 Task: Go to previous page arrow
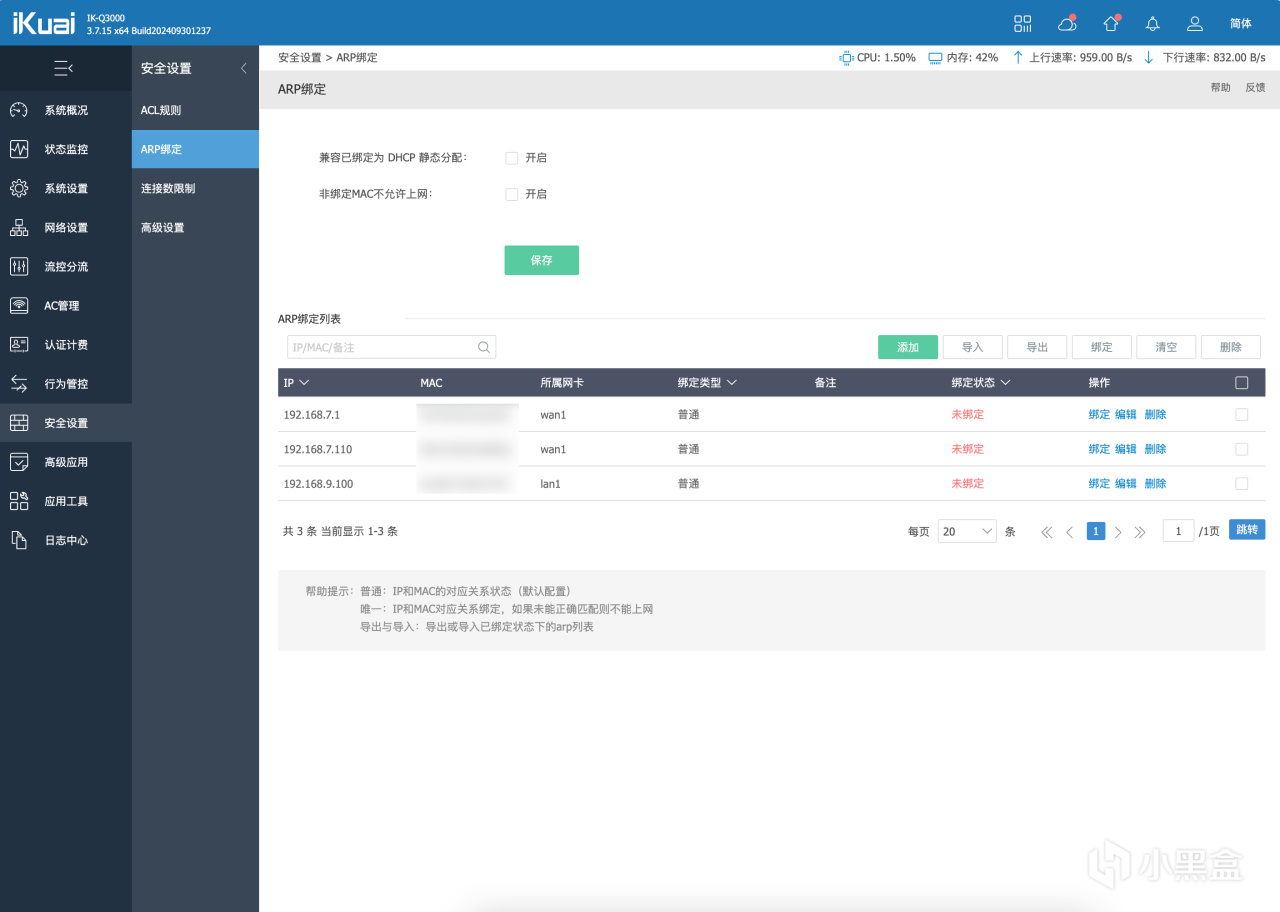click(x=1070, y=532)
